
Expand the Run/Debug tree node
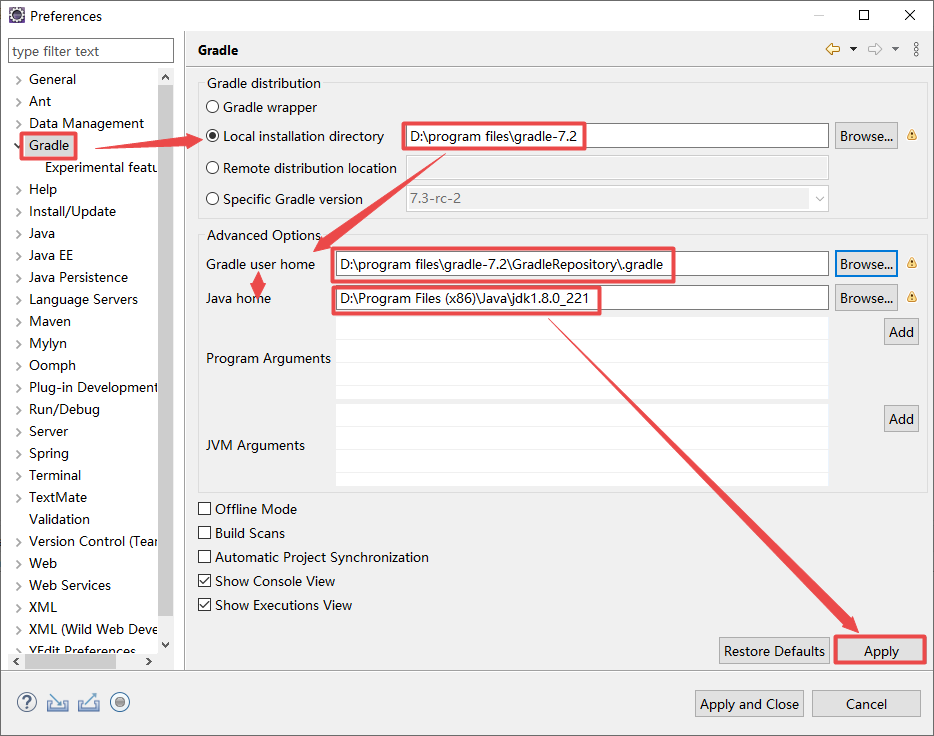(18, 410)
